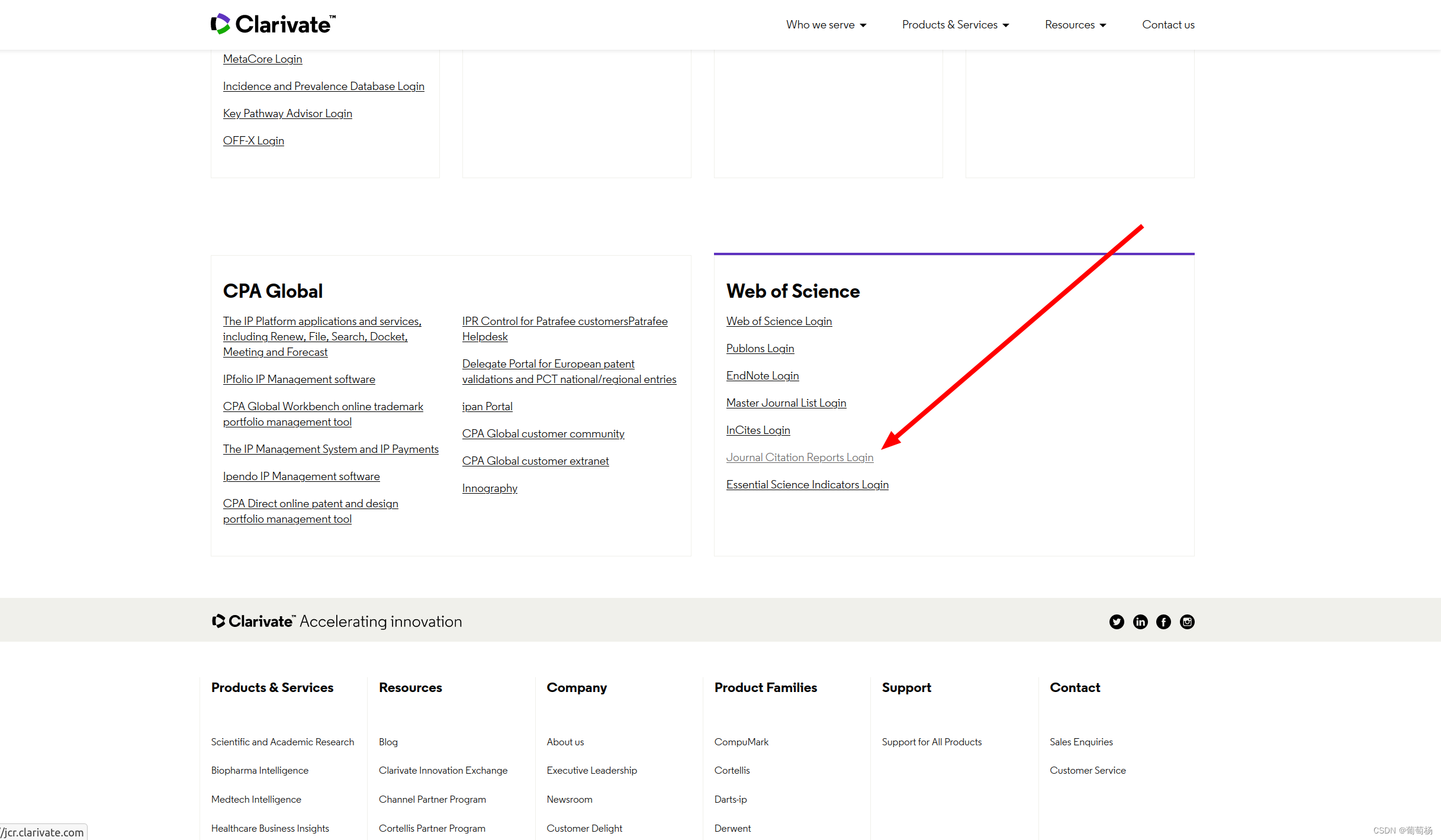Open Contact us in navigation
This screenshot has height=840, width=1441.
pos(1168,25)
